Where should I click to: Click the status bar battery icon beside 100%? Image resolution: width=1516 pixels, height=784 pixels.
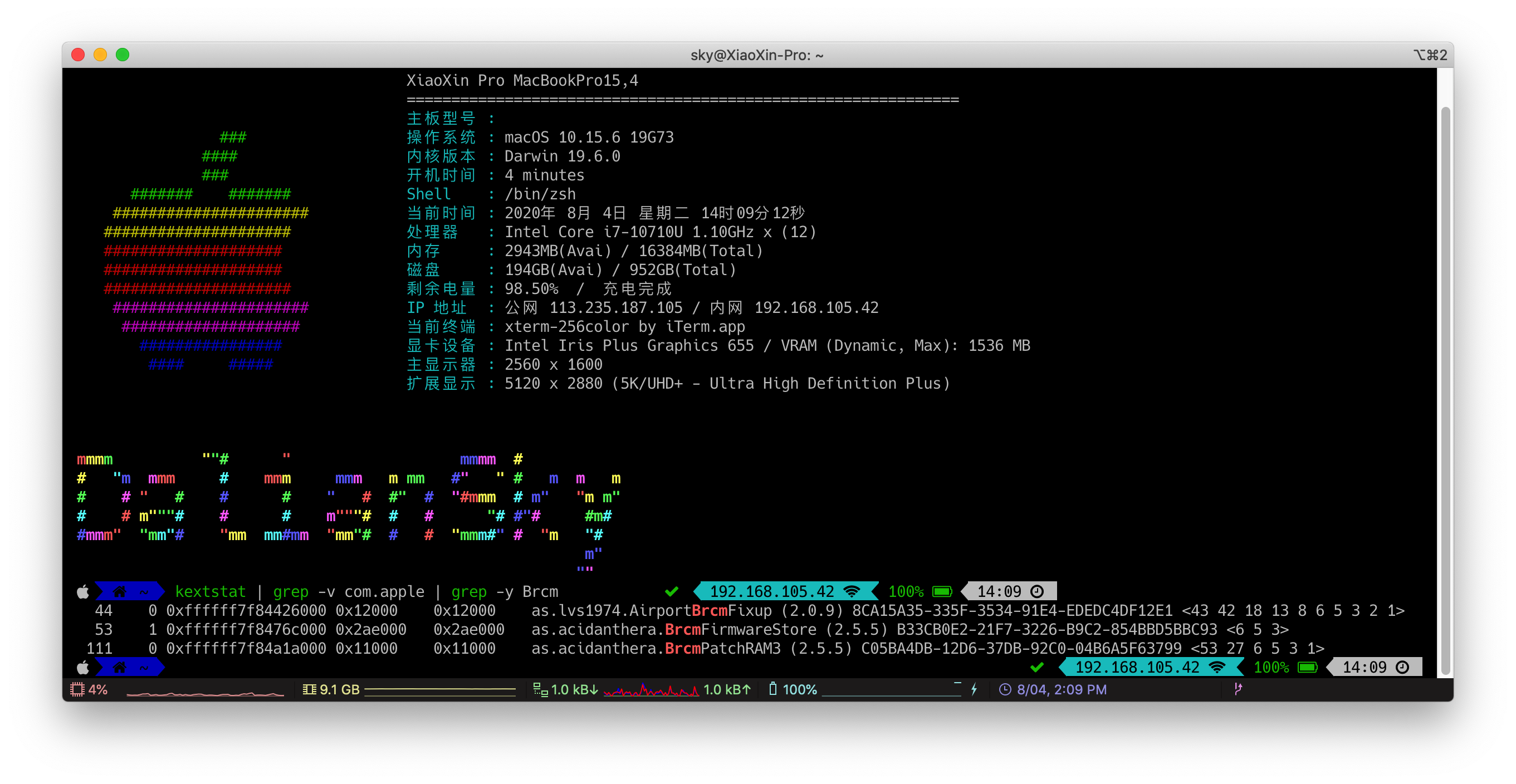pos(772,689)
